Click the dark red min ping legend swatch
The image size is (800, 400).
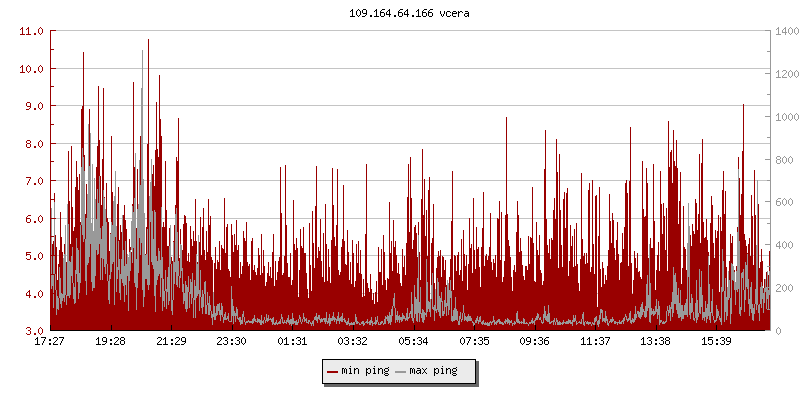tap(333, 371)
